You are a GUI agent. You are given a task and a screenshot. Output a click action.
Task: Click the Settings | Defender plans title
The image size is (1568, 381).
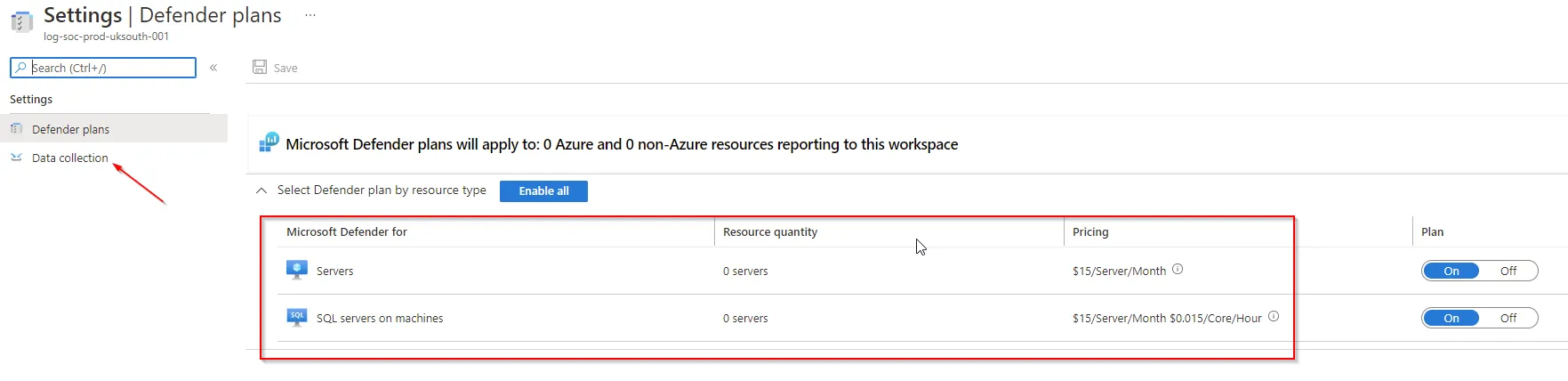point(163,15)
